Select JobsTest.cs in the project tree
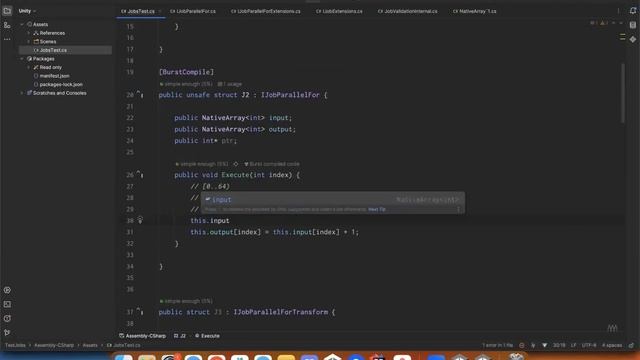640x360 pixels. 65,50
